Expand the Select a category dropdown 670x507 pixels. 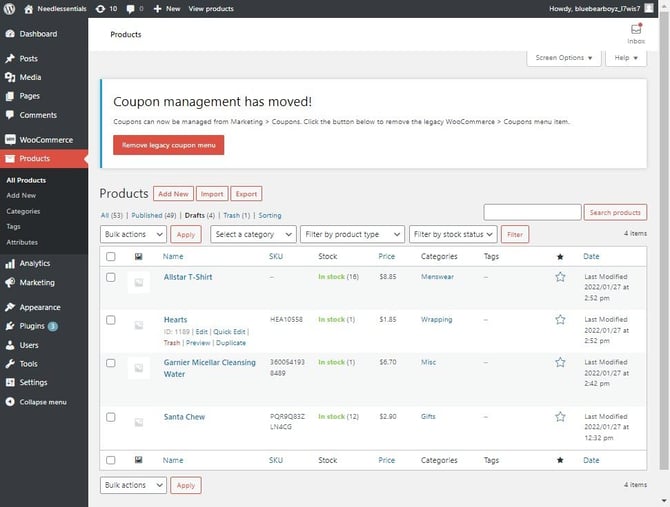tap(252, 234)
